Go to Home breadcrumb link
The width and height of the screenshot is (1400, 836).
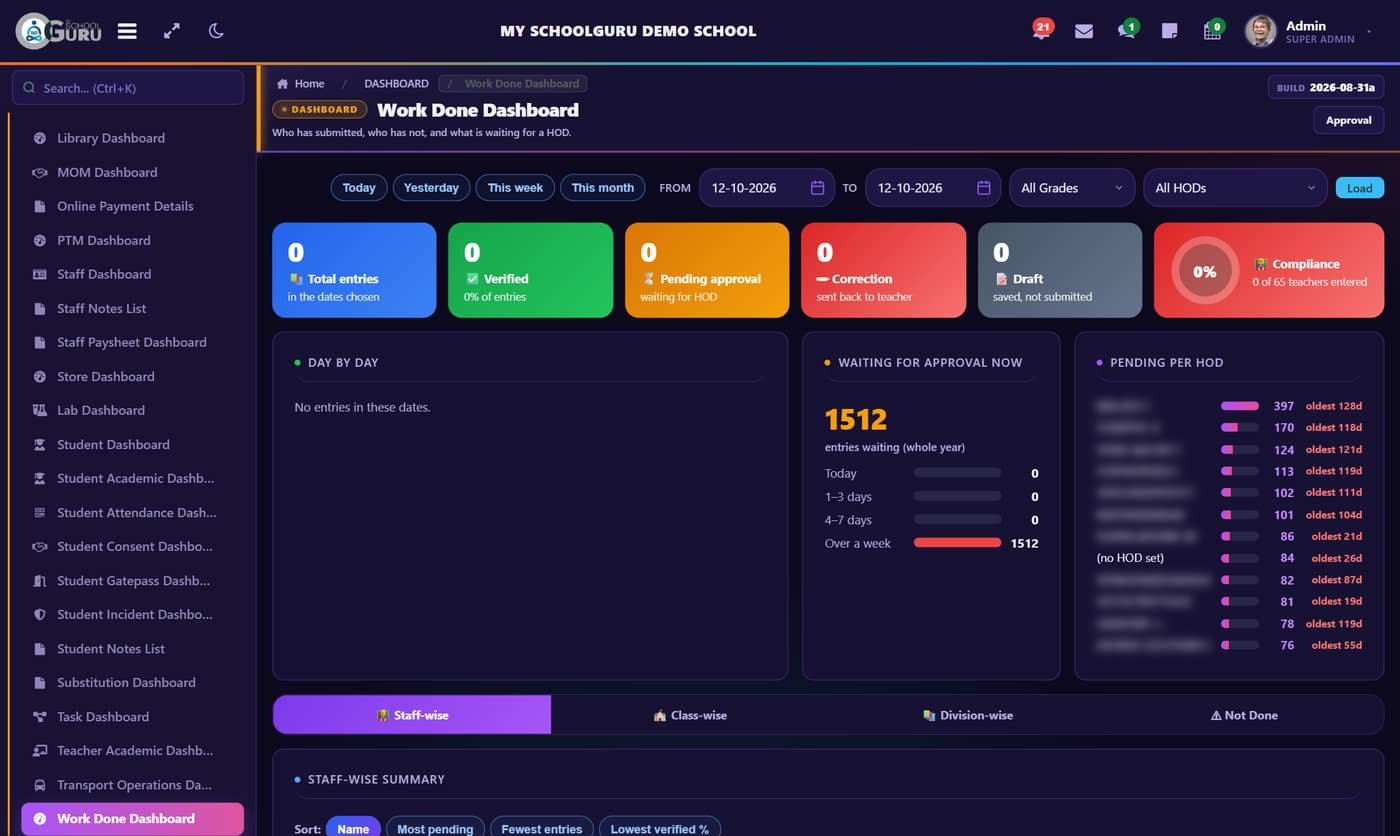point(309,84)
